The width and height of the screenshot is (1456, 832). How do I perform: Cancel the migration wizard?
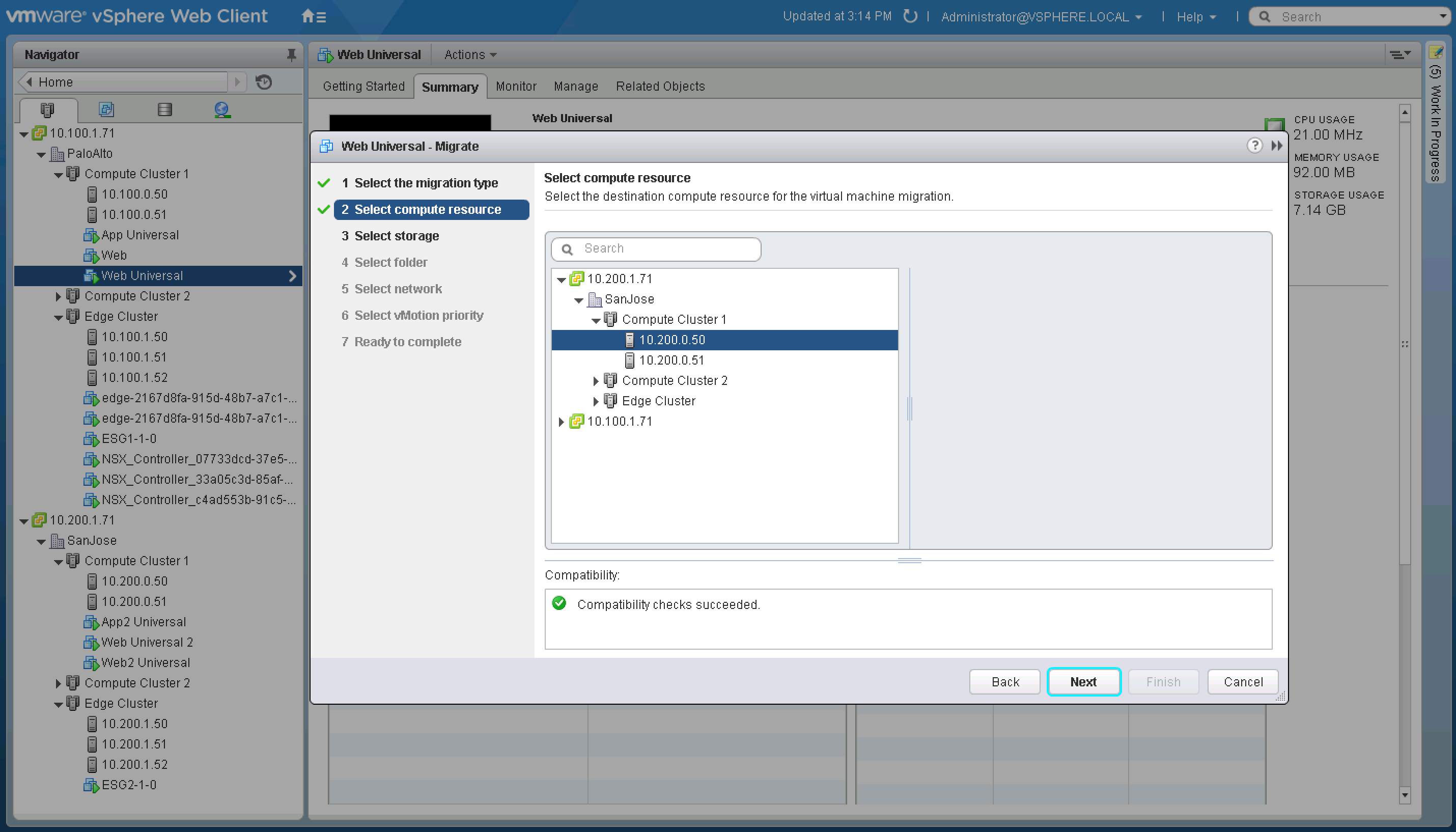(x=1242, y=681)
